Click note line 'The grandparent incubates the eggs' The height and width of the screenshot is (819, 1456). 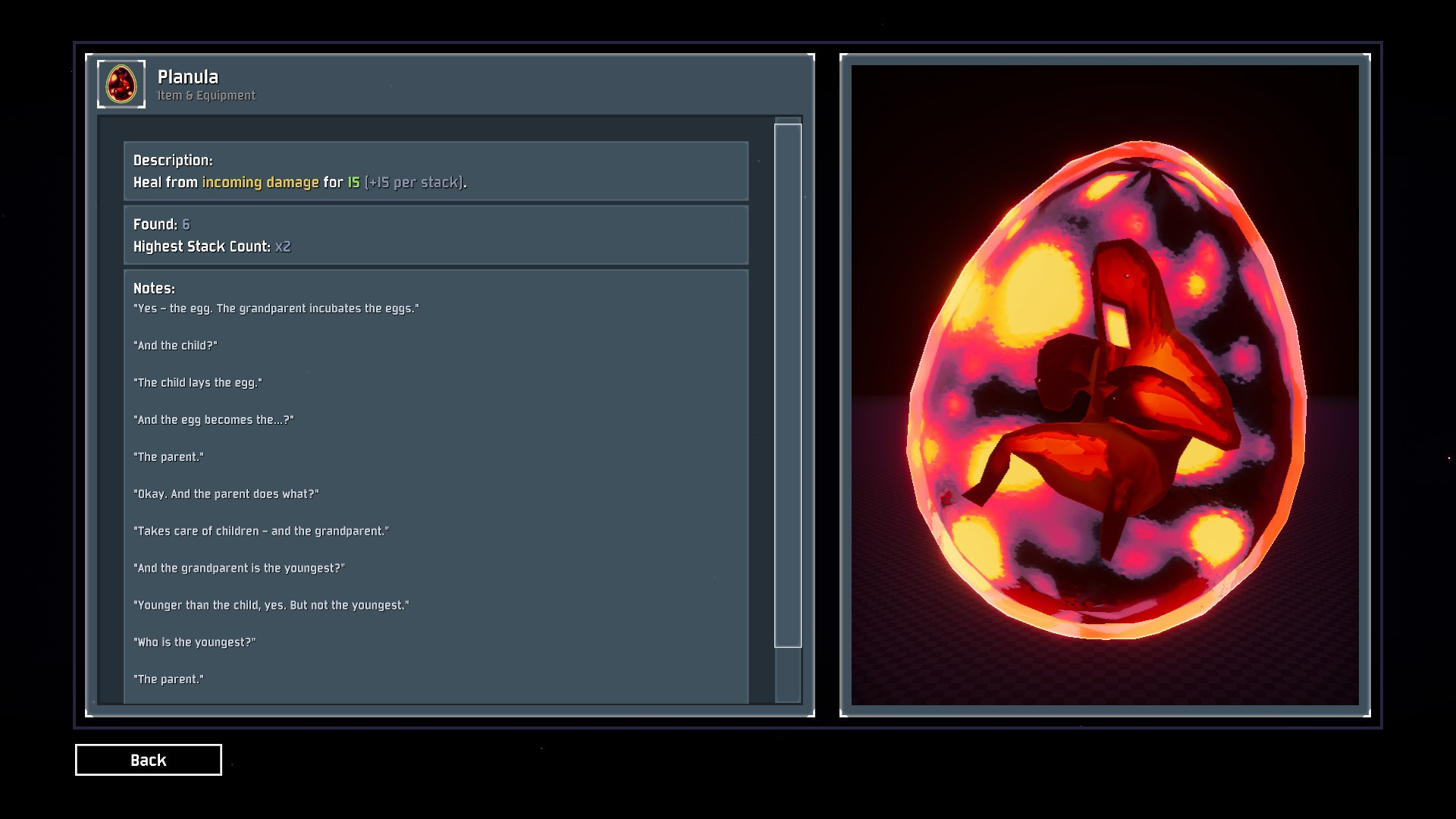coord(276,309)
